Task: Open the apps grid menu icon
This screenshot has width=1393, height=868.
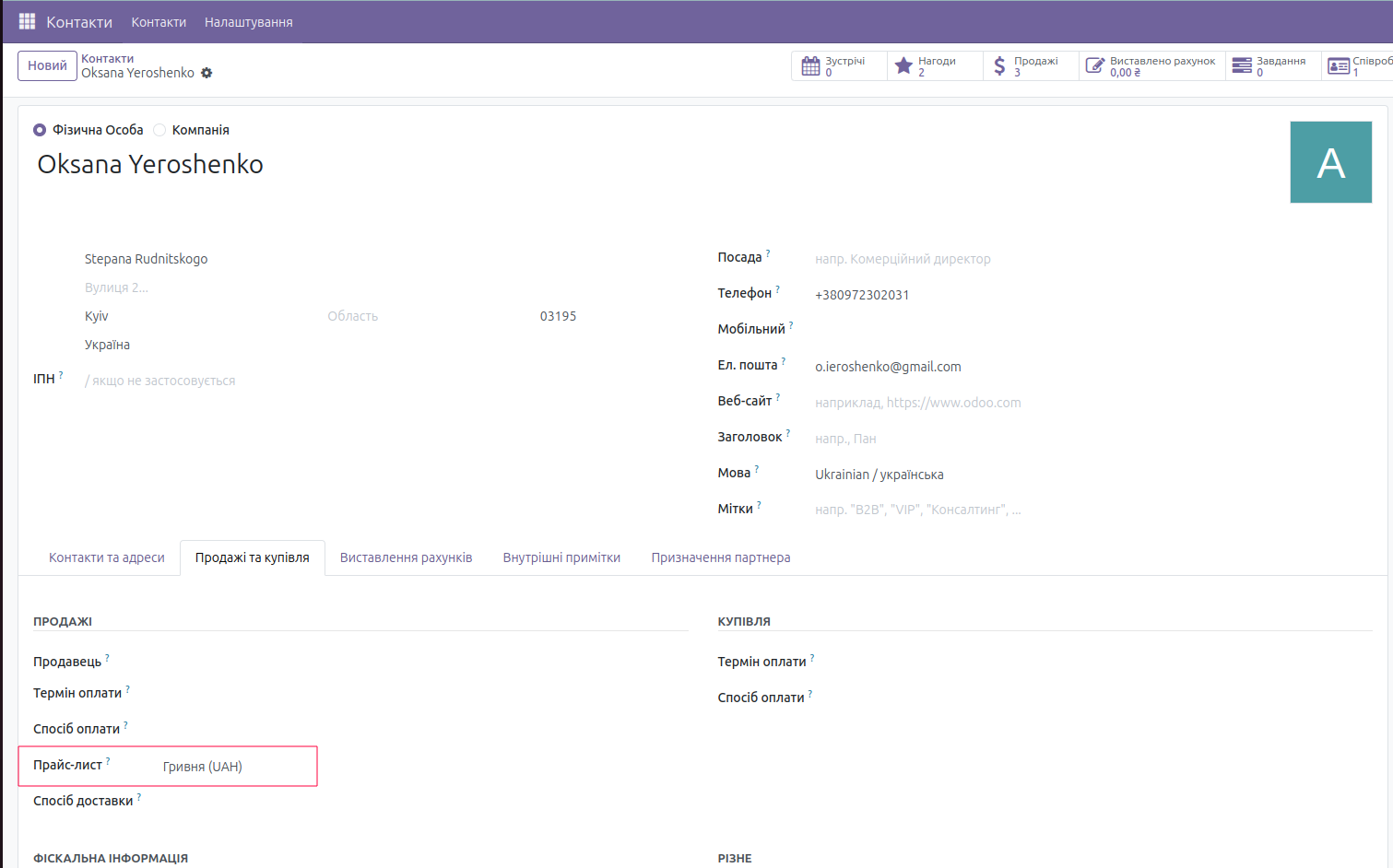Action: coord(27,21)
